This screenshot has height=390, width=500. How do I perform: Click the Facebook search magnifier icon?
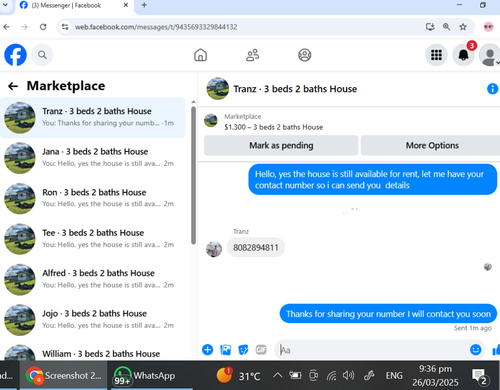click(42, 55)
